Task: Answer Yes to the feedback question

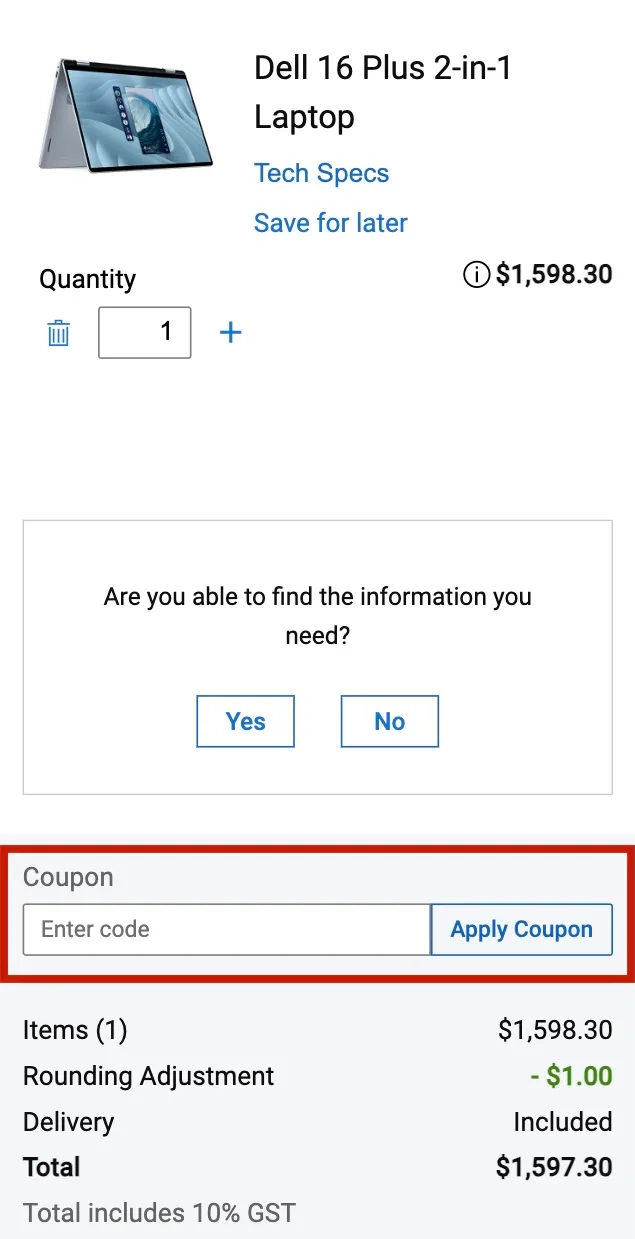Action: point(245,720)
